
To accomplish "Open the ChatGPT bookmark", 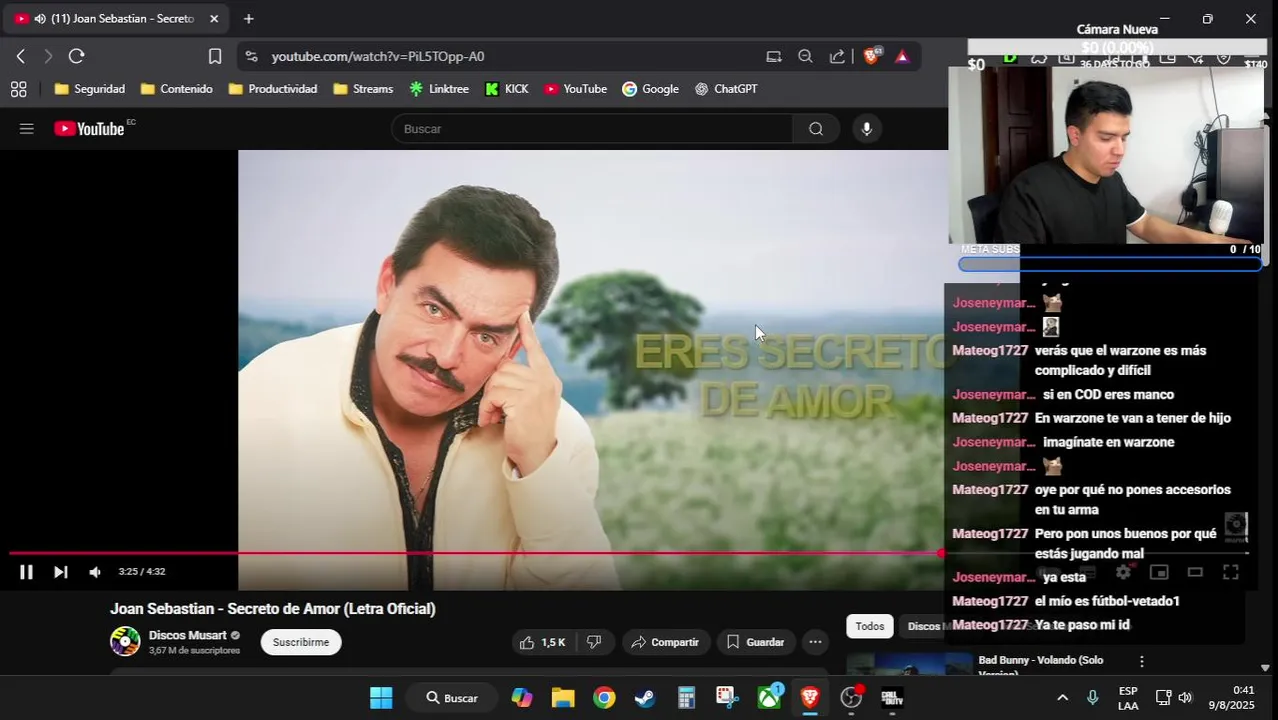I will pyautogui.click(x=726, y=89).
